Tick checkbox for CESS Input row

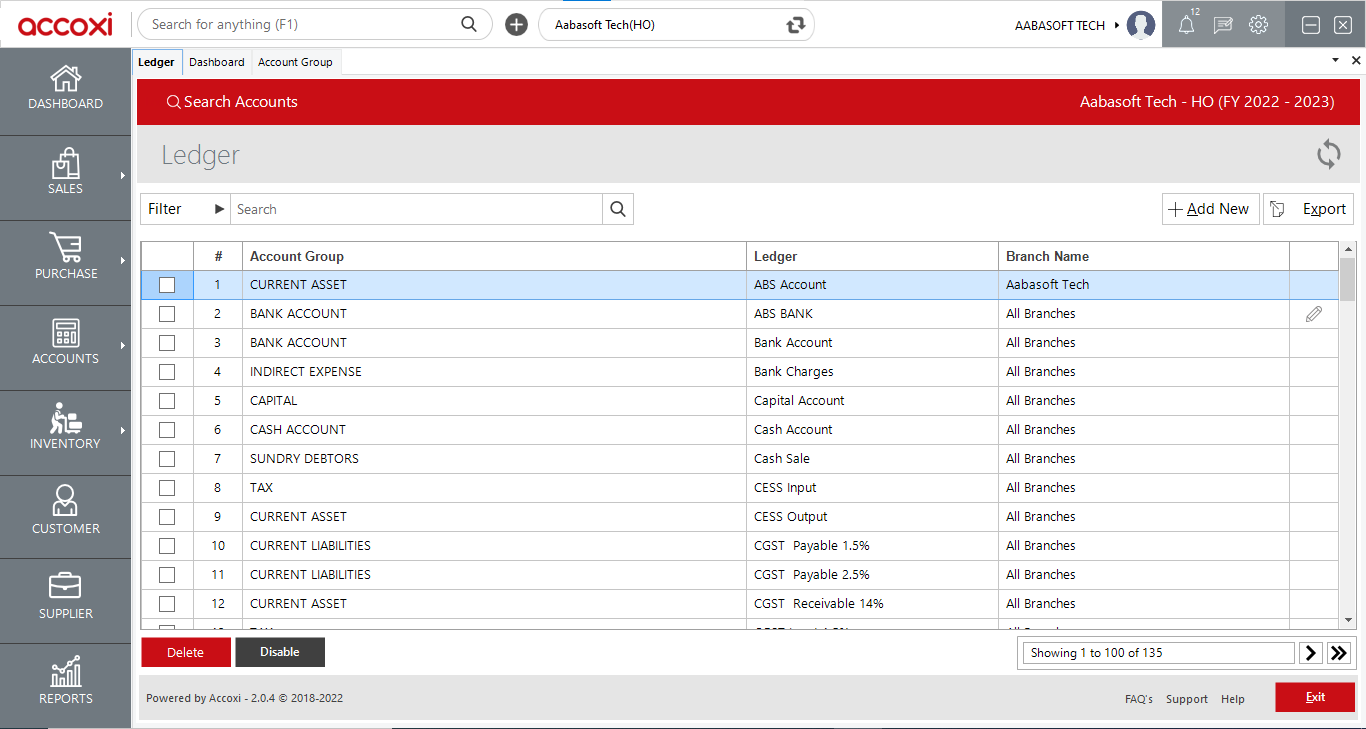coord(167,488)
